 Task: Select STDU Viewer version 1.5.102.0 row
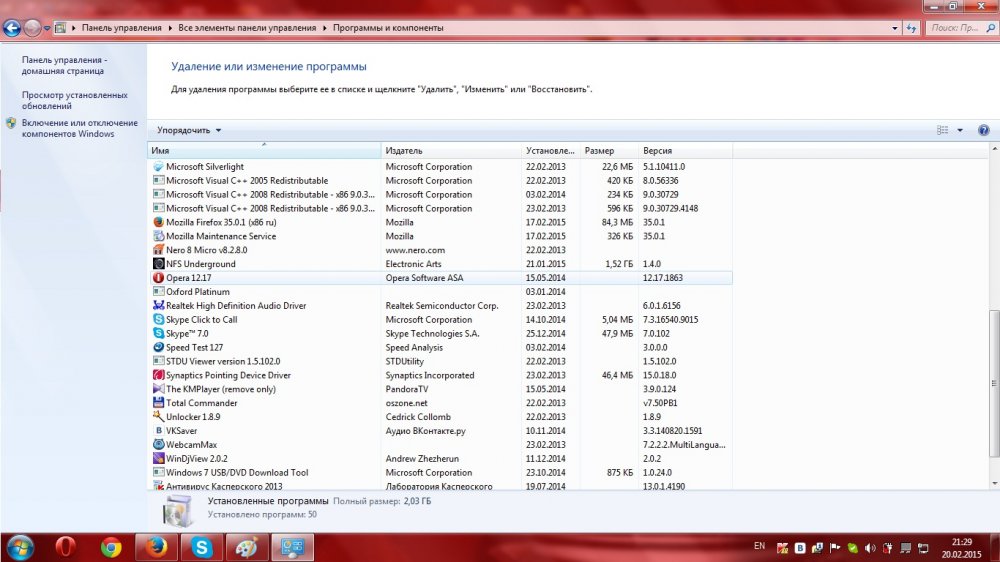coord(440,361)
